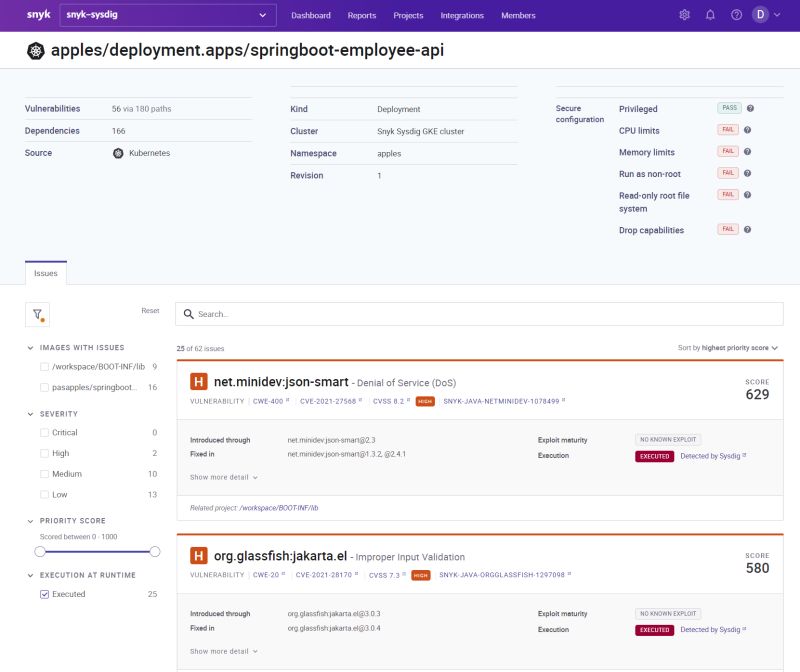This screenshot has width=800, height=672.
Task: Check the Critical severity filter
Action: coord(44,433)
